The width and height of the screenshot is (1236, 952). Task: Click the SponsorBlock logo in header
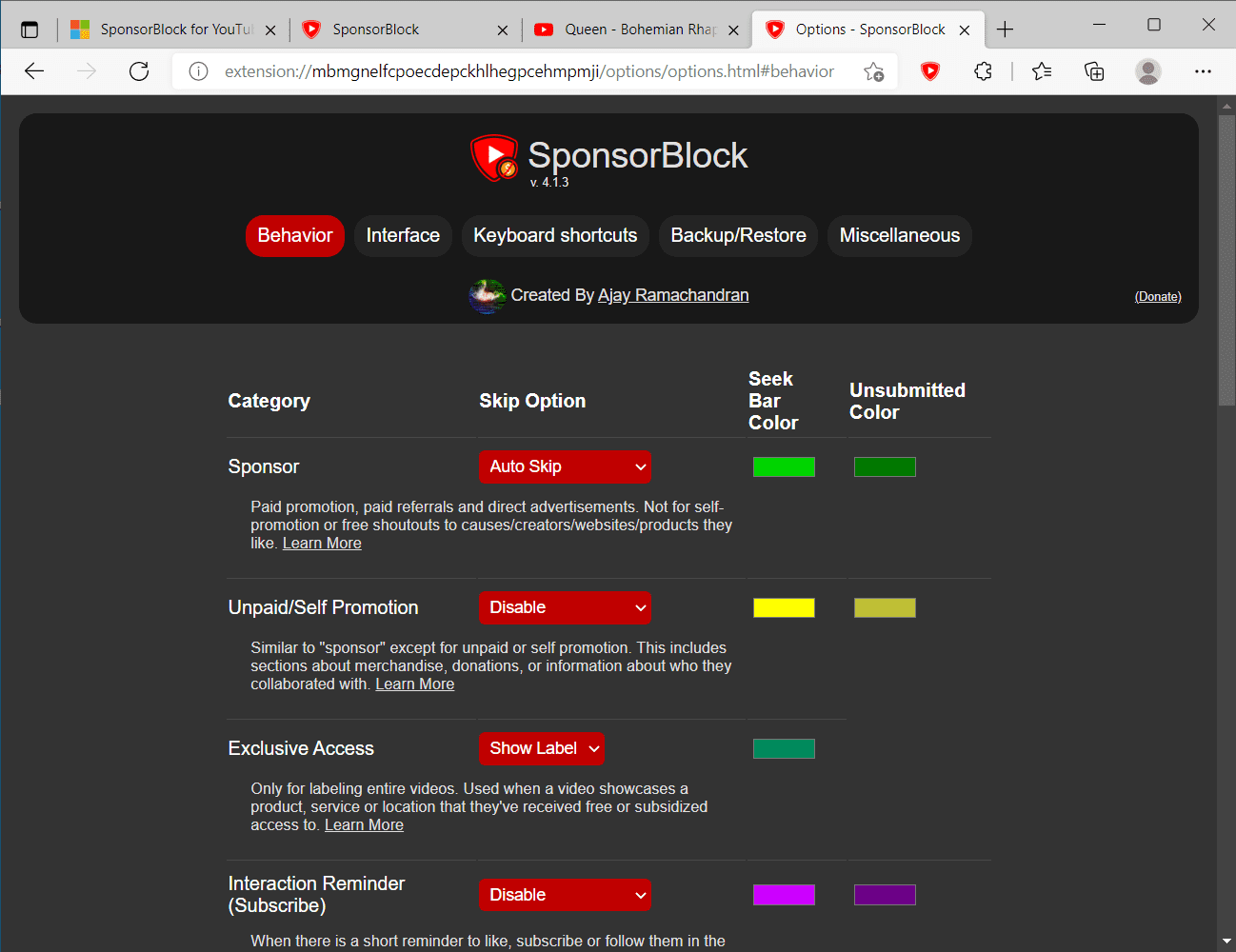(493, 157)
